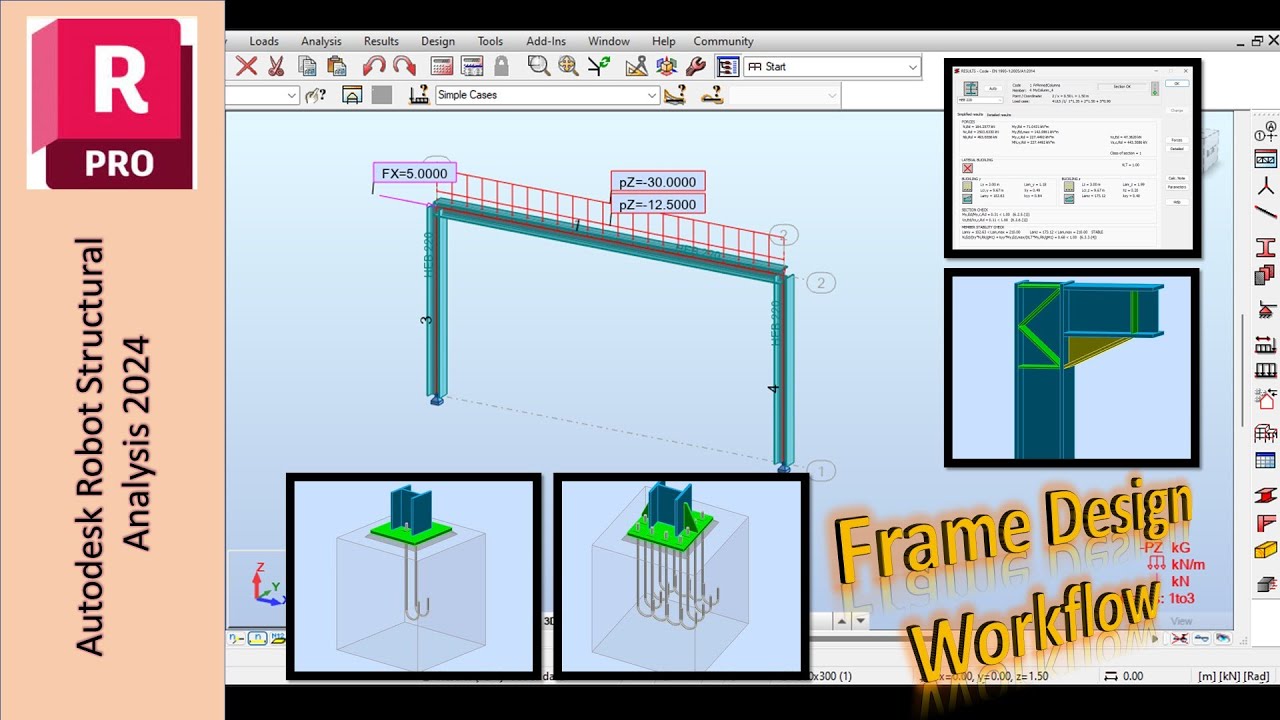Screen dimensions: 1280x720
Task: Expand the dropdown left of the brush icon
Action: [292, 95]
